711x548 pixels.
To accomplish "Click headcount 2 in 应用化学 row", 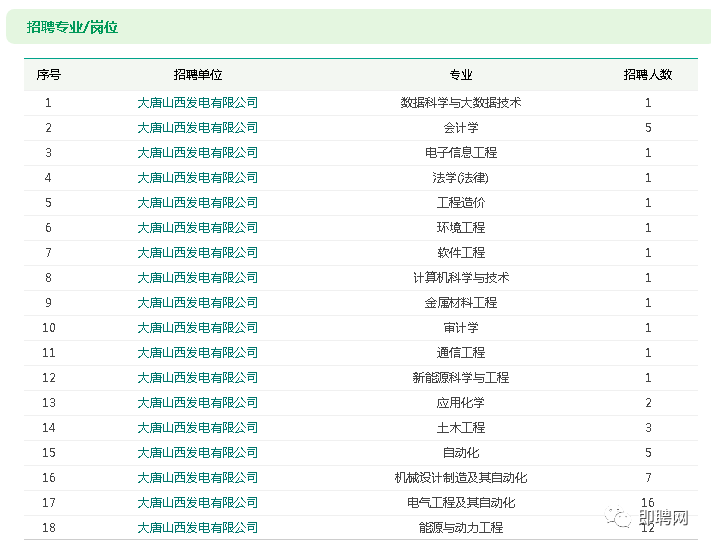I will click(648, 403).
